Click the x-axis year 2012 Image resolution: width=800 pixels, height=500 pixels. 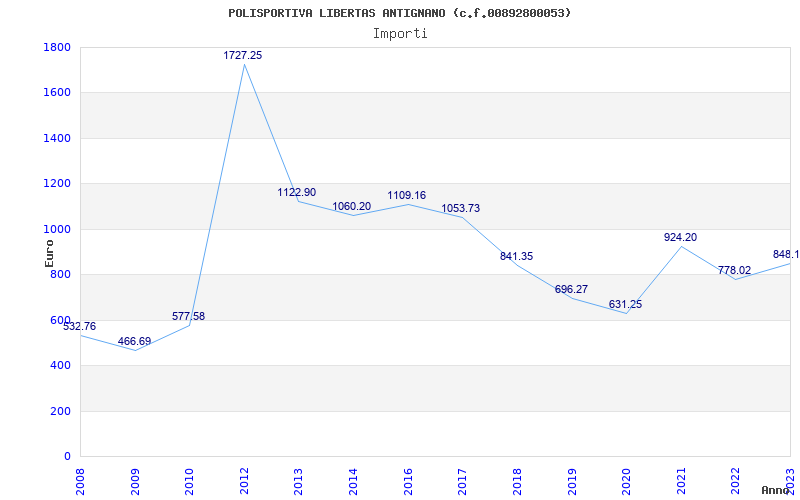coord(244,482)
